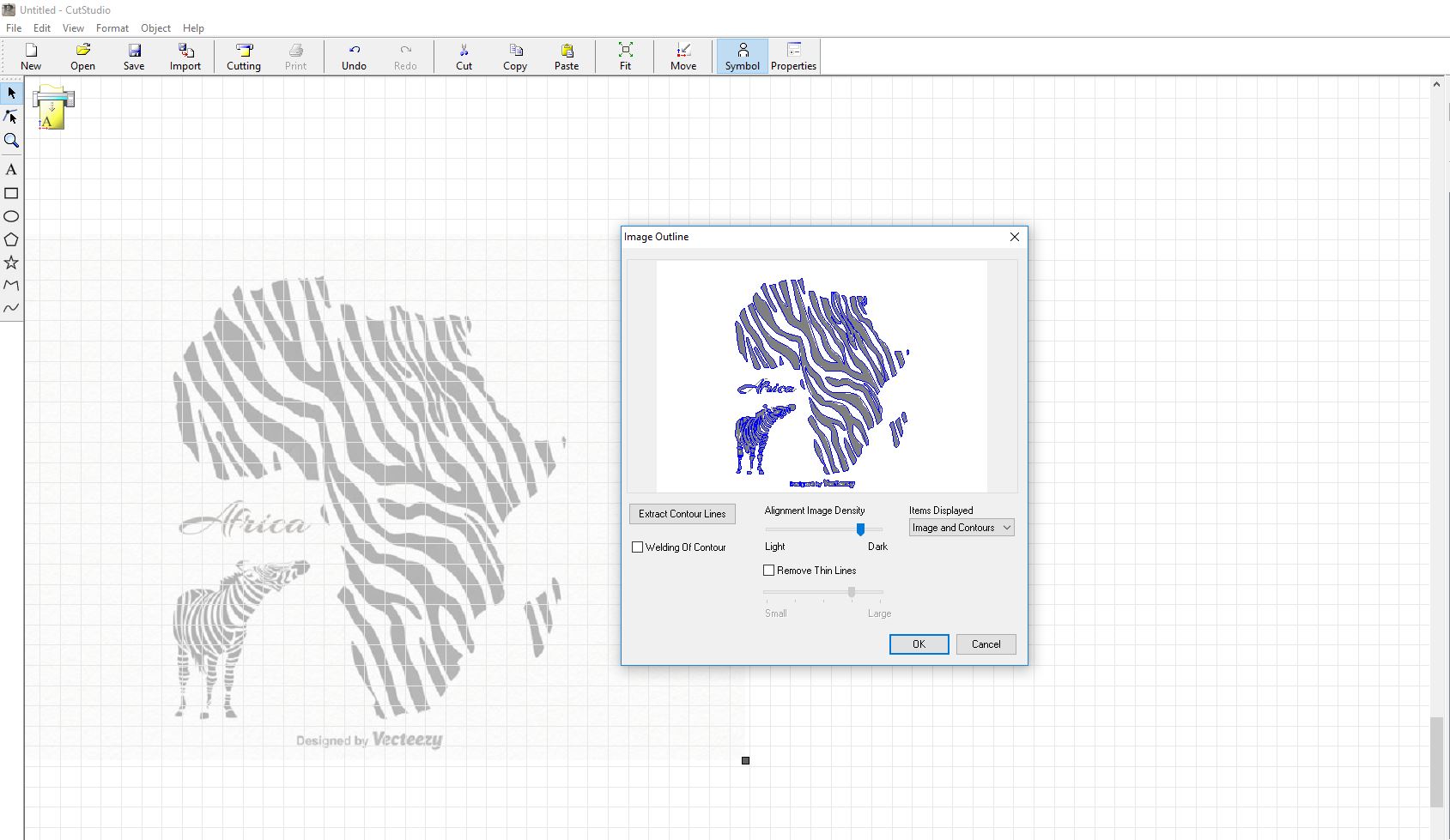Screen dimensions: 1450x840
Task: Select the freehand curve tool
Action: pyautogui.click(x=11, y=308)
